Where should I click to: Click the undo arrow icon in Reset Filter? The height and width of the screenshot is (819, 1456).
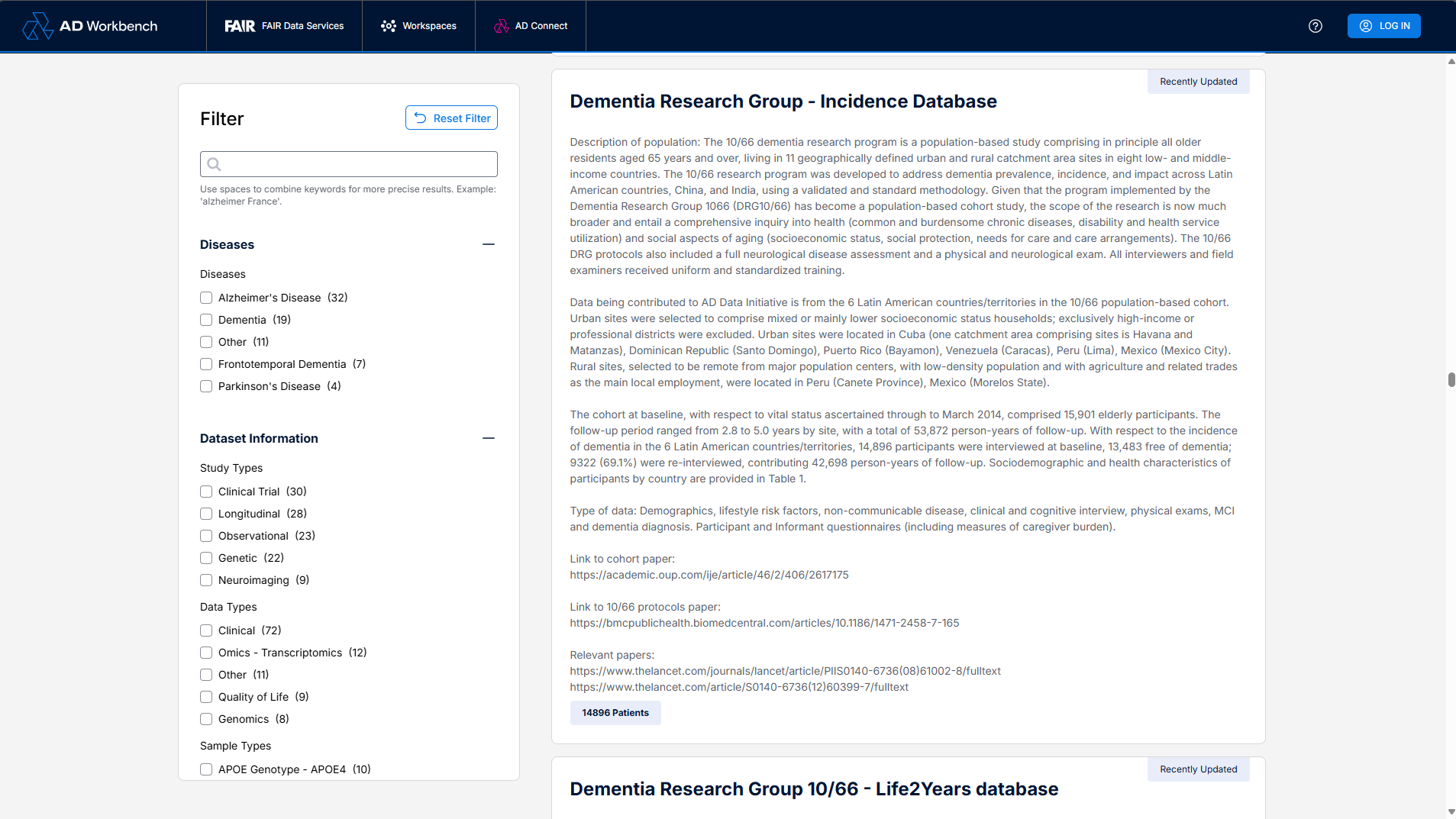(420, 118)
